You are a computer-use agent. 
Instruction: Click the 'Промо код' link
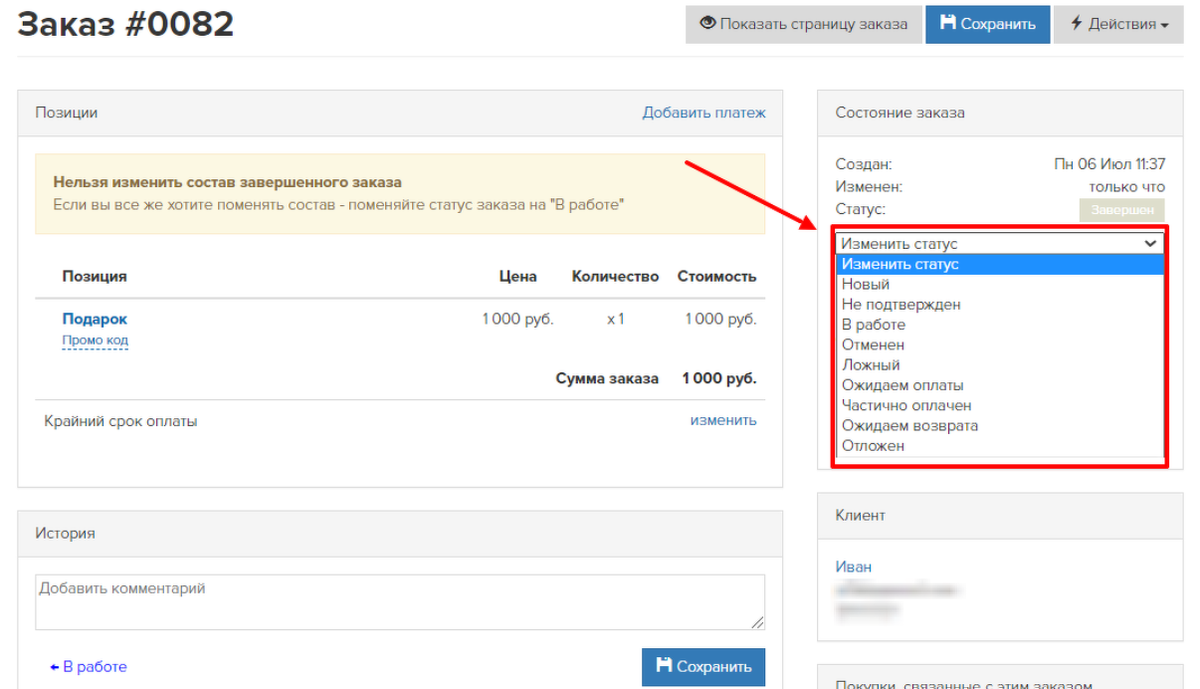click(x=95, y=340)
